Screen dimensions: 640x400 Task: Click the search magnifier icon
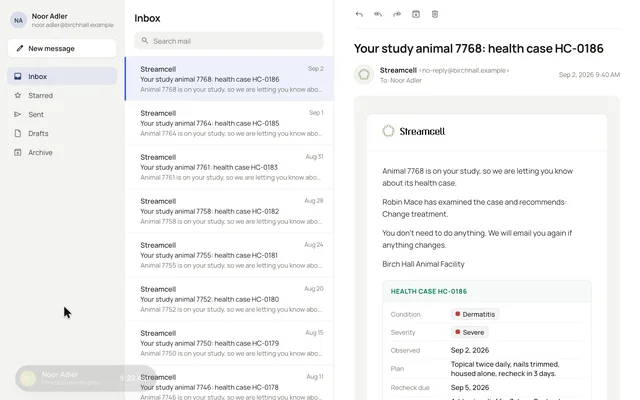(x=144, y=41)
